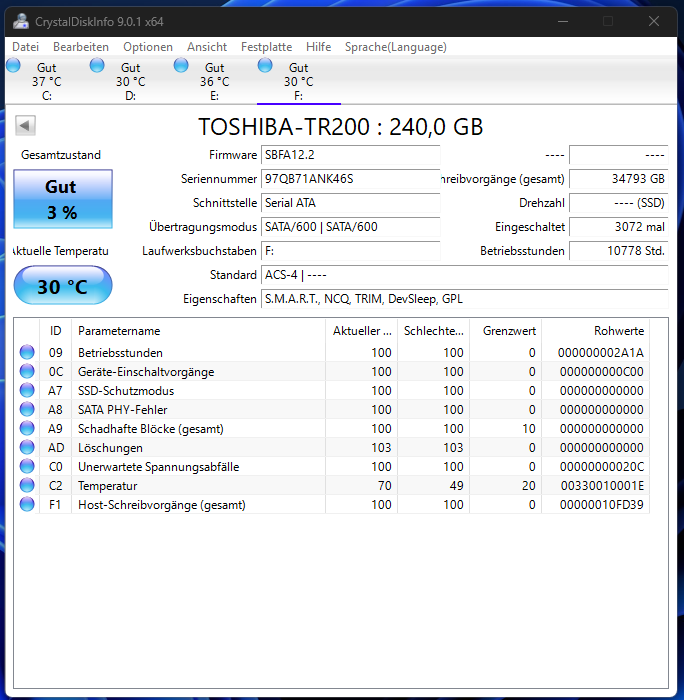Select the Geräte-Einschaltvorgänge row
Viewport: 684px width, 700px height.
tap(331, 371)
